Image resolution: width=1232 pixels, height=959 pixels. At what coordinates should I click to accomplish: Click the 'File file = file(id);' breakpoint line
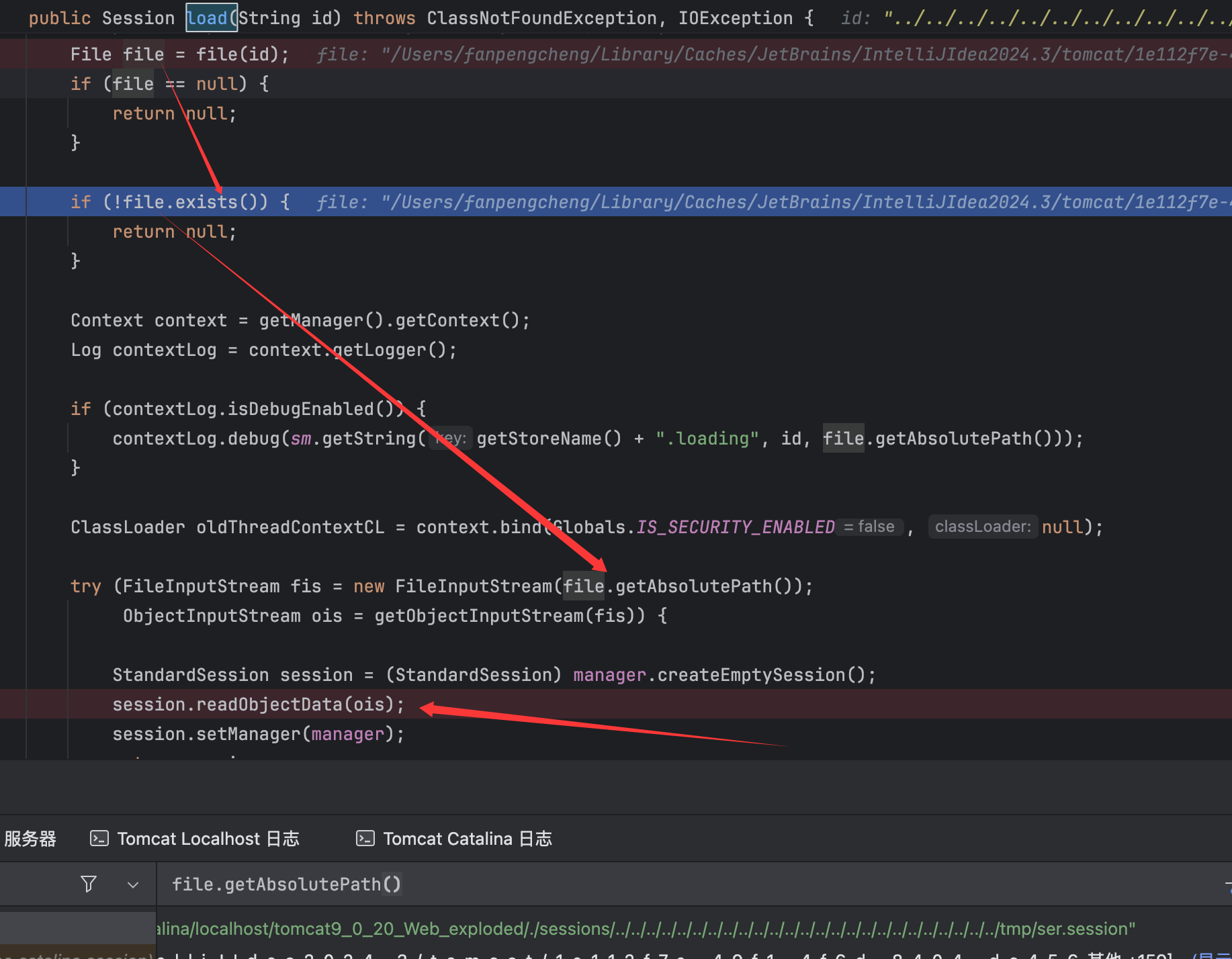coord(179,54)
